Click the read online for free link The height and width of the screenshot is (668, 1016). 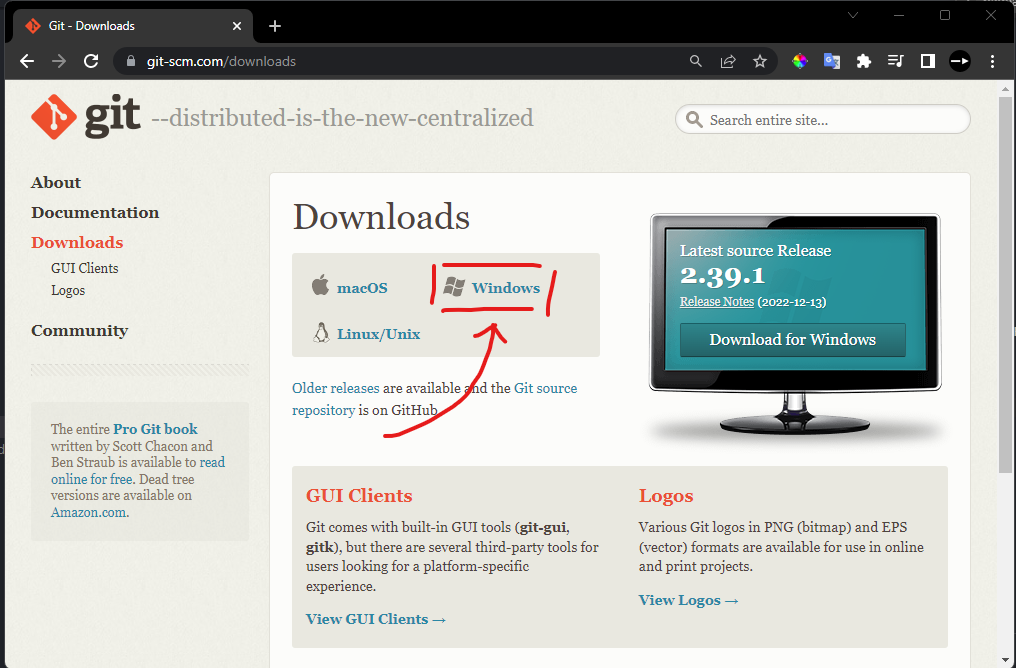point(138,471)
